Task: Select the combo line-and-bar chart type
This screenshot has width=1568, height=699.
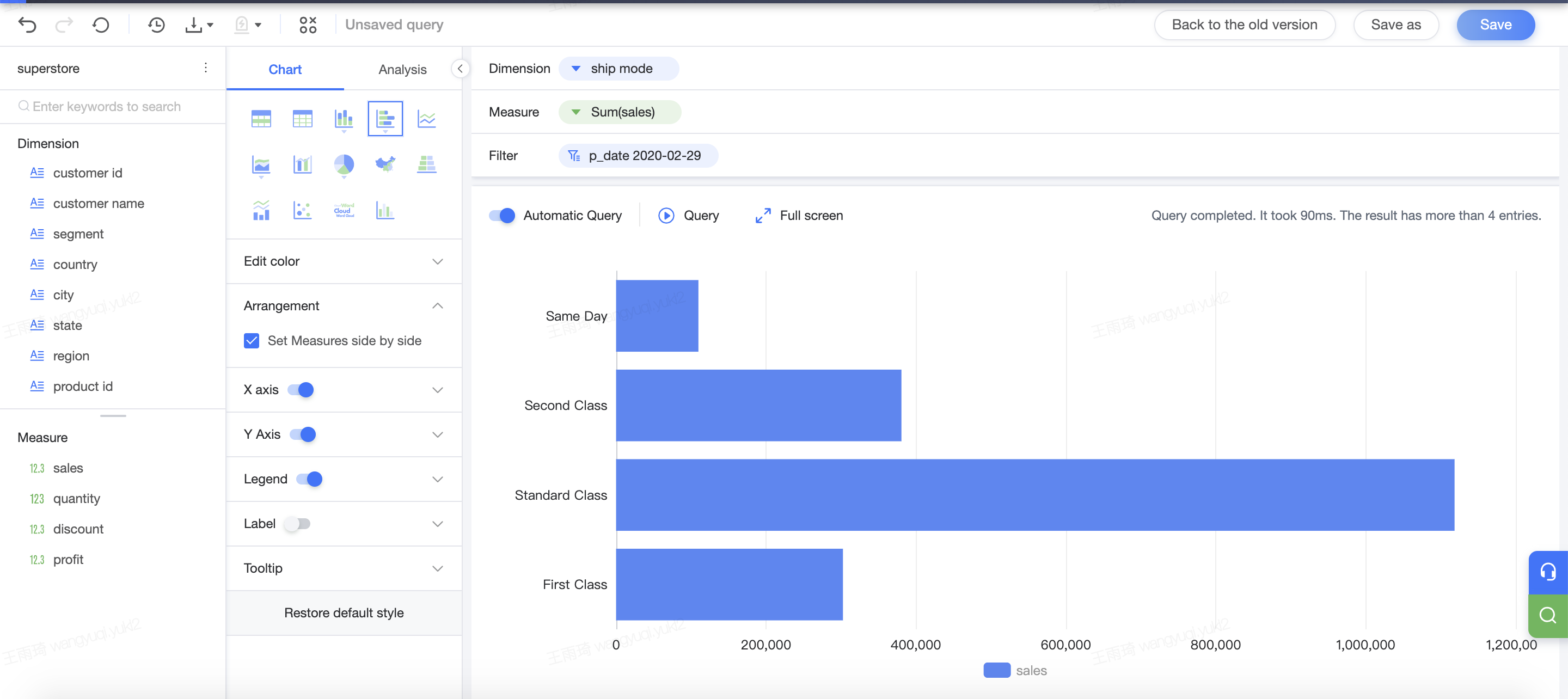Action: pyautogui.click(x=261, y=210)
